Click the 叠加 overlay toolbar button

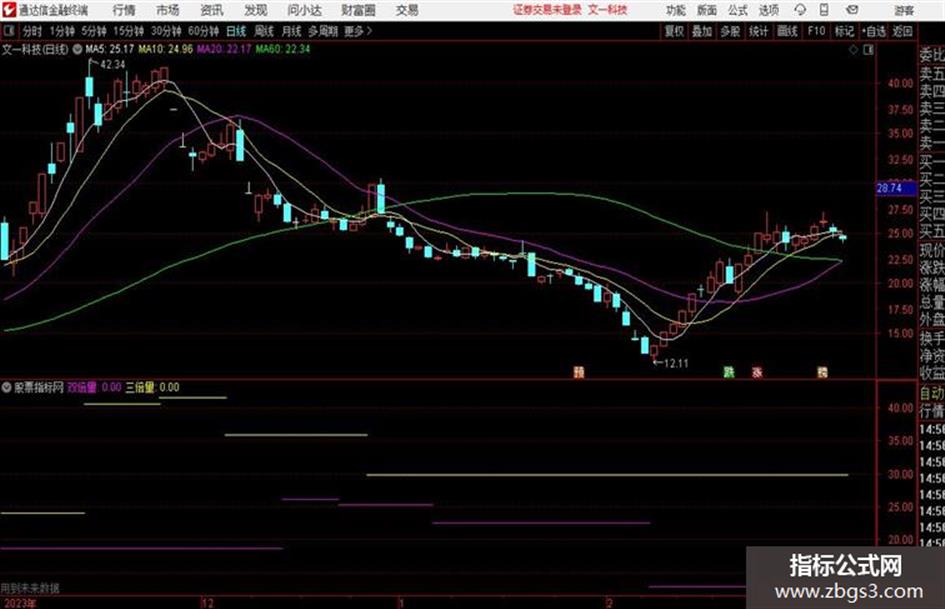[702, 31]
